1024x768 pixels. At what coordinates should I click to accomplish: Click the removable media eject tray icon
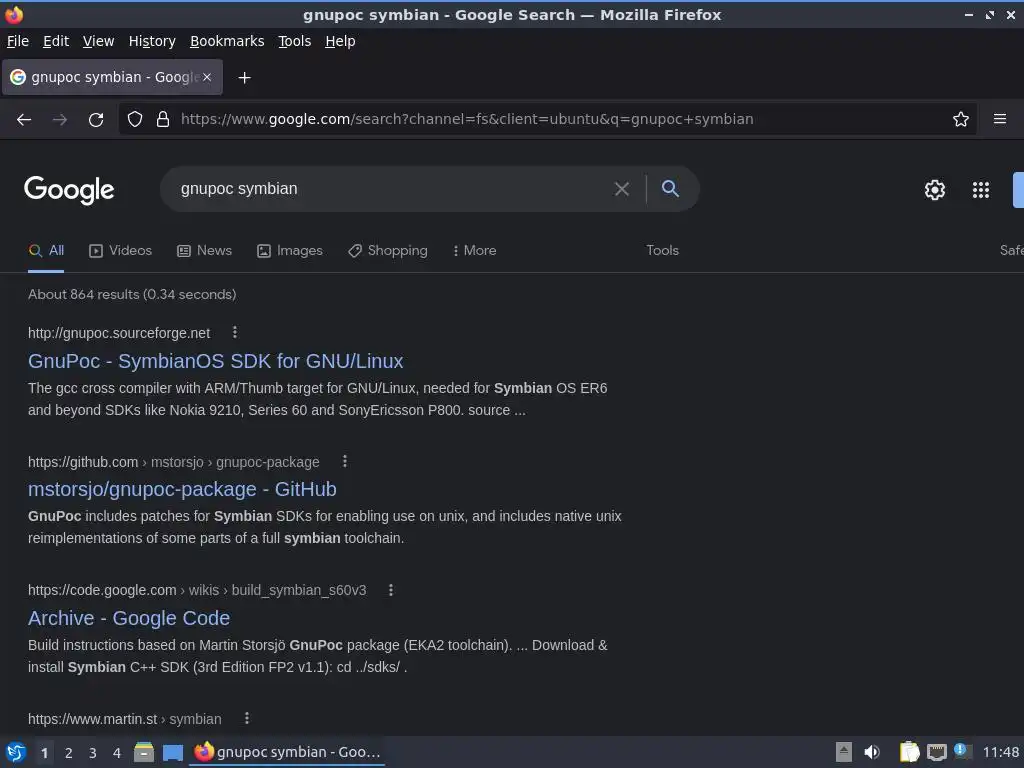click(x=844, y=752)
